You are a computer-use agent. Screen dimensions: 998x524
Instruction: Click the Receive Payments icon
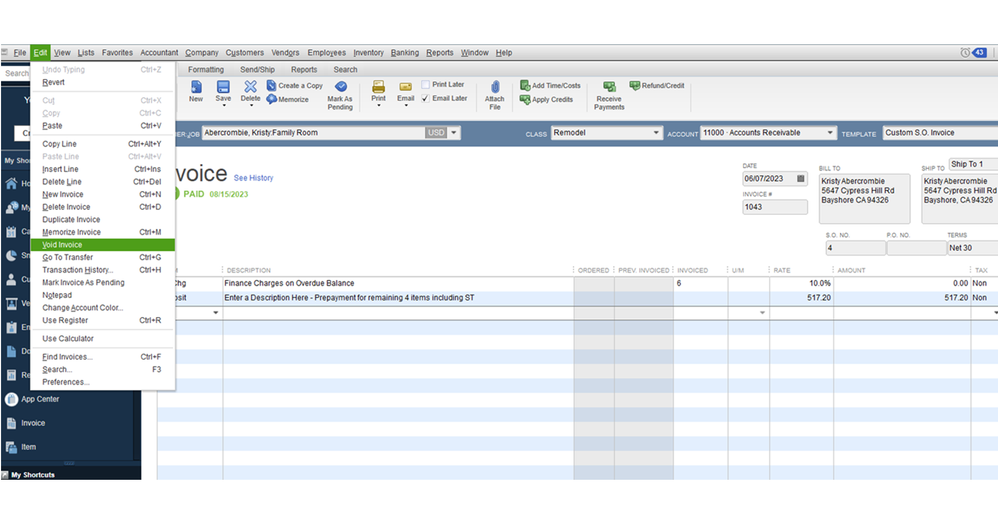[608, 88]
